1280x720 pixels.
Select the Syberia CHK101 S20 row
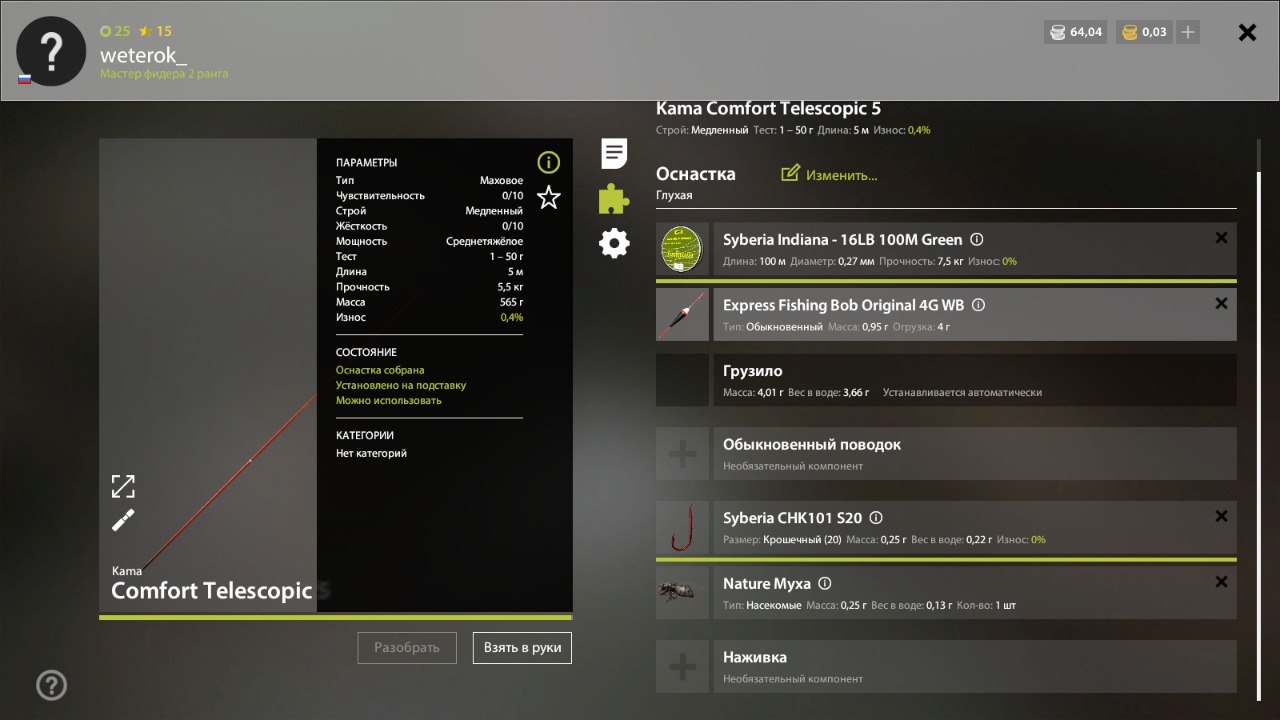pyautogui.click(x=975, y=527)
